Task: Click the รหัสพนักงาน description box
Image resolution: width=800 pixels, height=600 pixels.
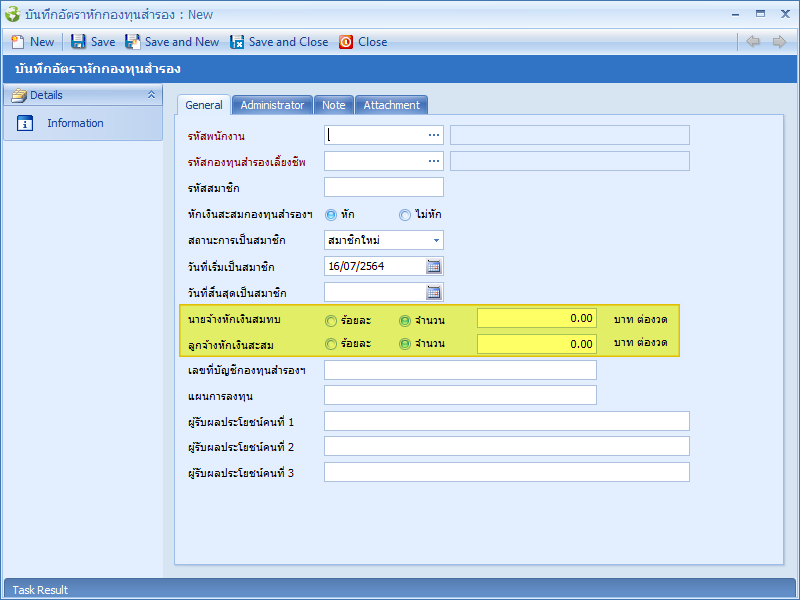Action: click(x=570, y=135)
